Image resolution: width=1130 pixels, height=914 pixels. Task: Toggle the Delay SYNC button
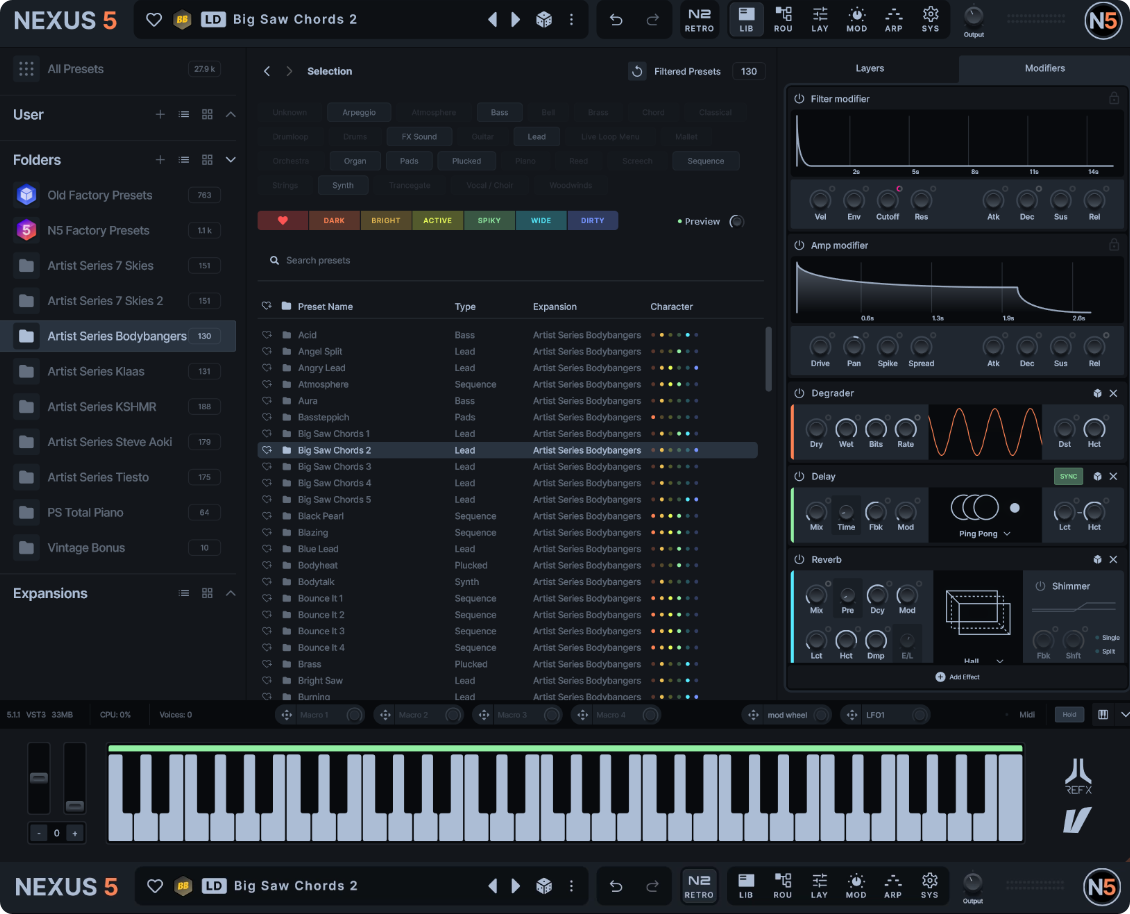(1068, 476)
